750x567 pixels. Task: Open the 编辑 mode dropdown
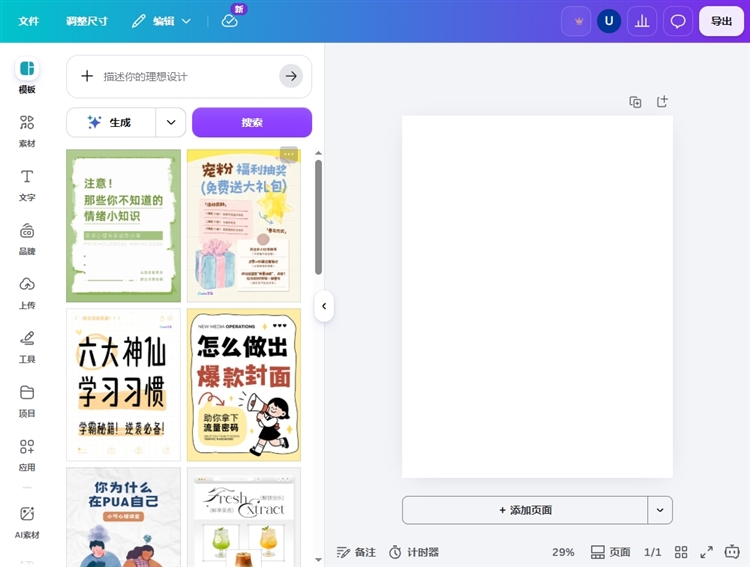(162, 21)
